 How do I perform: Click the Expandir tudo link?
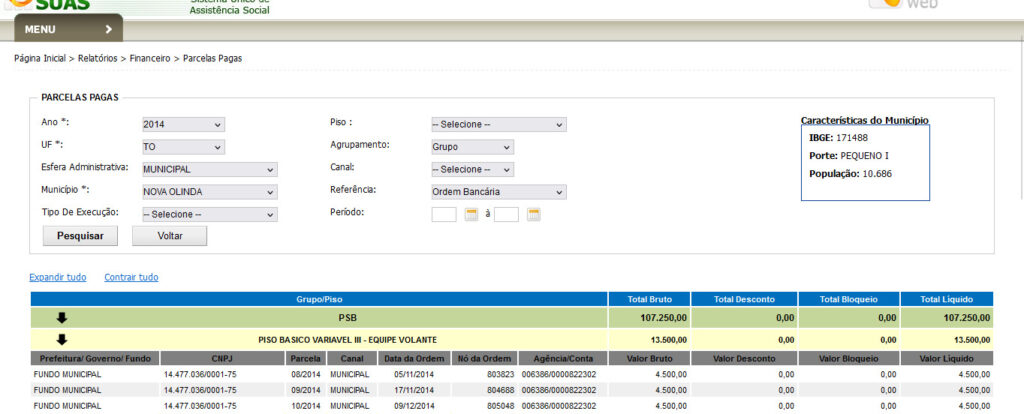click(57, 277)
